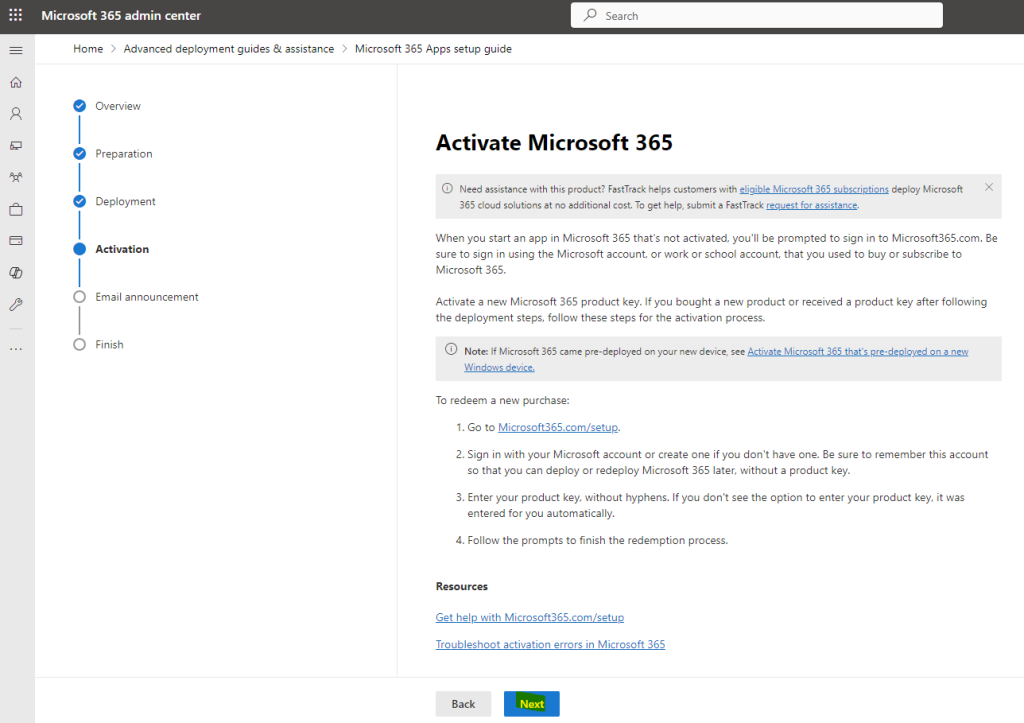Open the Devices icon in the sidebar
Image resolution: width=1024 pixels, height=723 pixels.
coord(16,146)
